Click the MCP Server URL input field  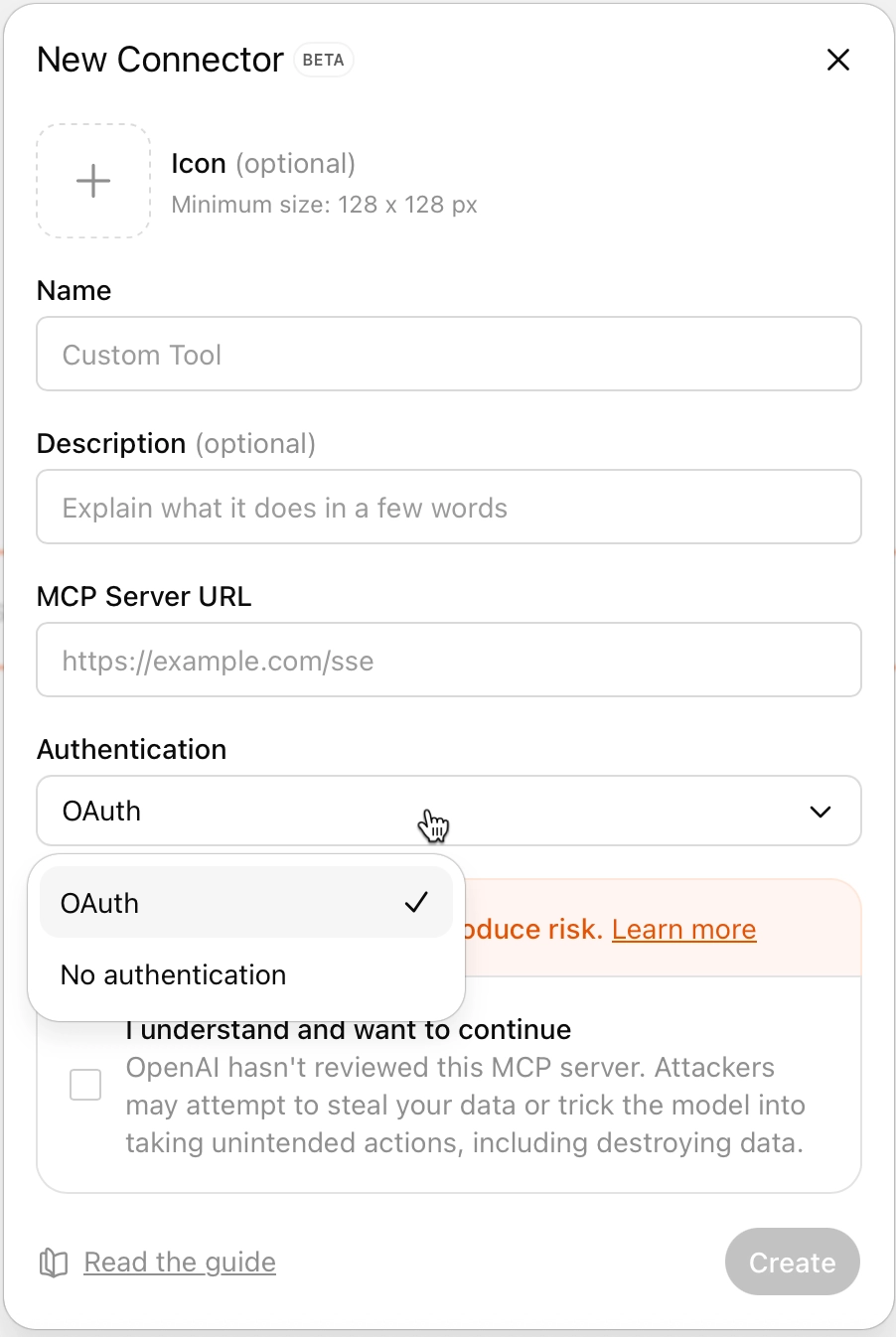coord(448,661)
